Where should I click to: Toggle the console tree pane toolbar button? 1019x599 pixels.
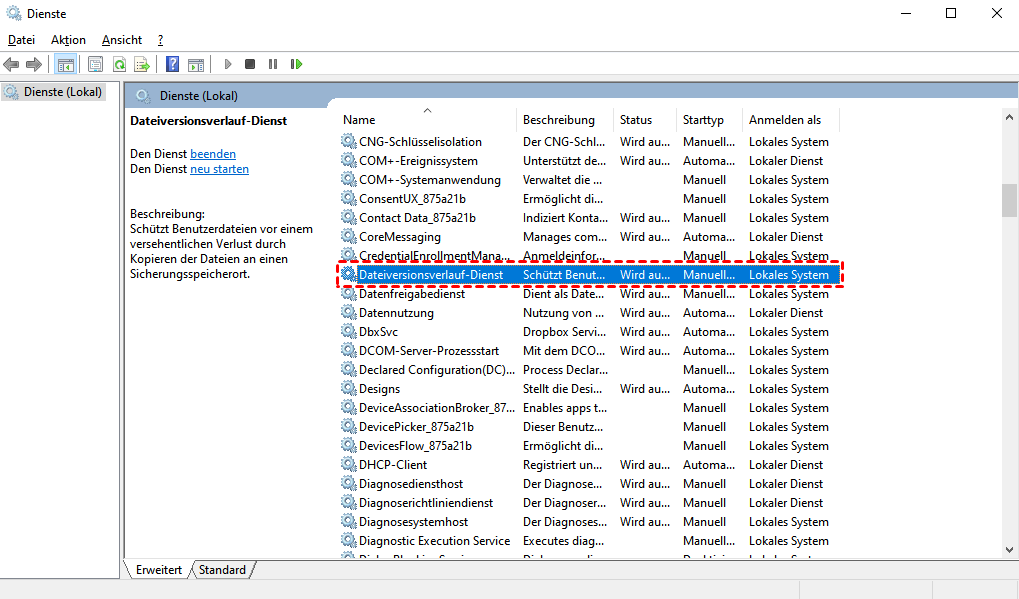tap(65, 64)
